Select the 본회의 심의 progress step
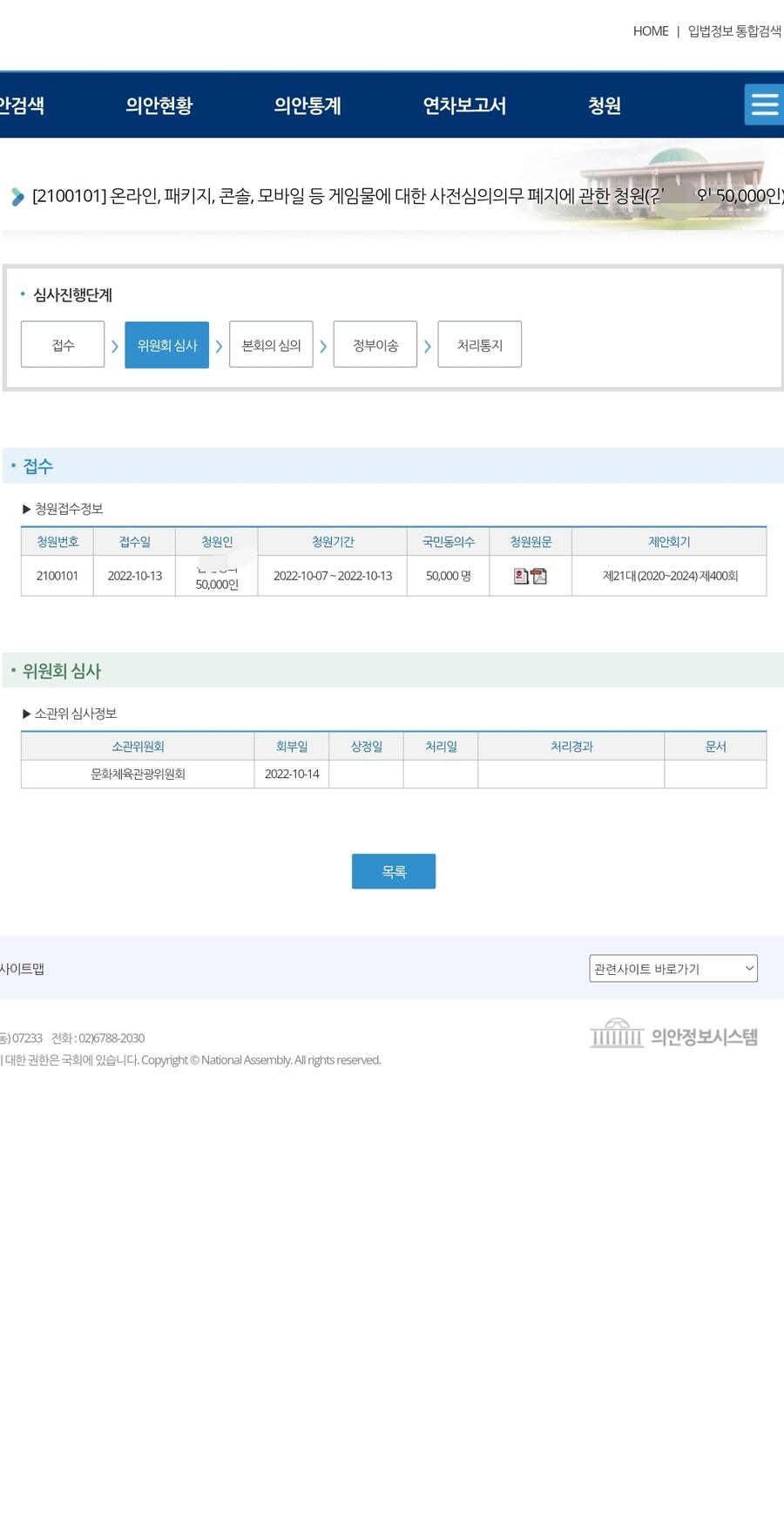This screenshot has height=1536, width=784. tap(271, 345)
